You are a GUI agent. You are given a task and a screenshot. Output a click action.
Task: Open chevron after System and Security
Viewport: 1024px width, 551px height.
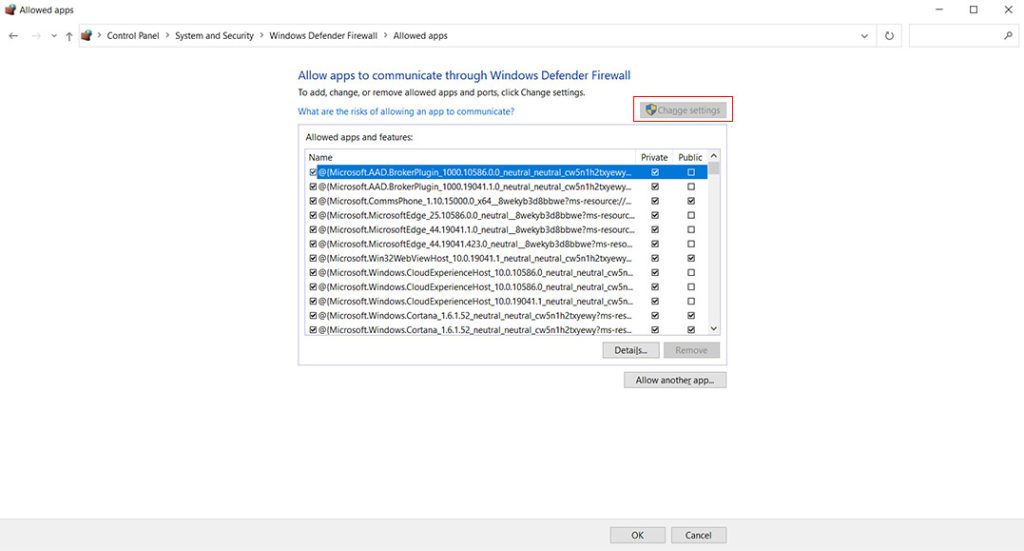pyautogui.click(x=262, y=35)
